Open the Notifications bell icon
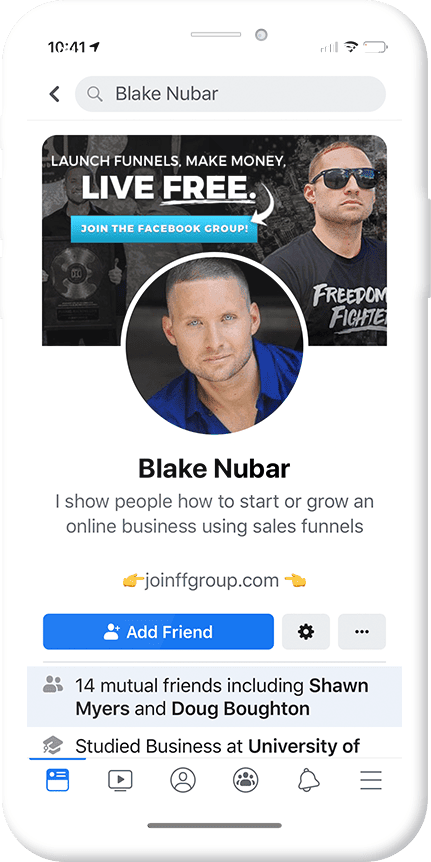Screen dimensions: 431x862 (x=308, y=780)
